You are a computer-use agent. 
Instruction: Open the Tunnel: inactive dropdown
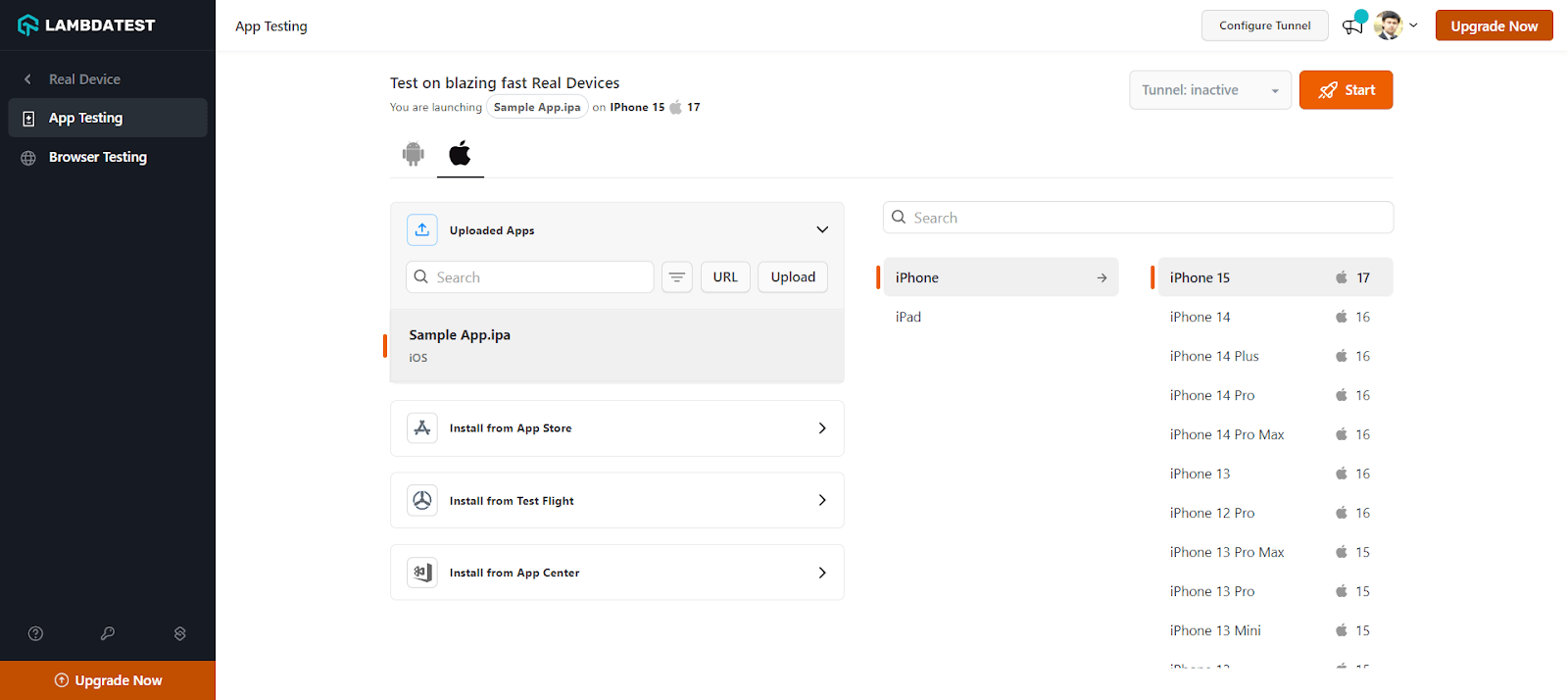pos(1210,90)
